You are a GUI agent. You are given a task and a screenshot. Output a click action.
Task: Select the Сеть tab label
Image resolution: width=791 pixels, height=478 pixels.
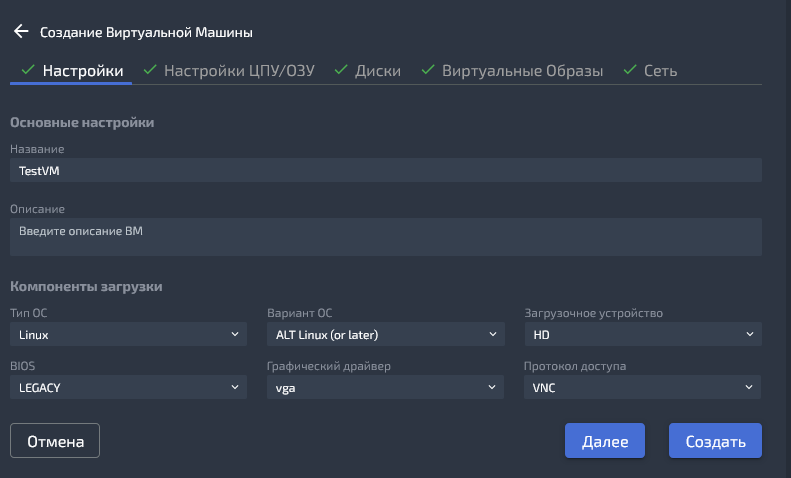[x=660, y=71]
